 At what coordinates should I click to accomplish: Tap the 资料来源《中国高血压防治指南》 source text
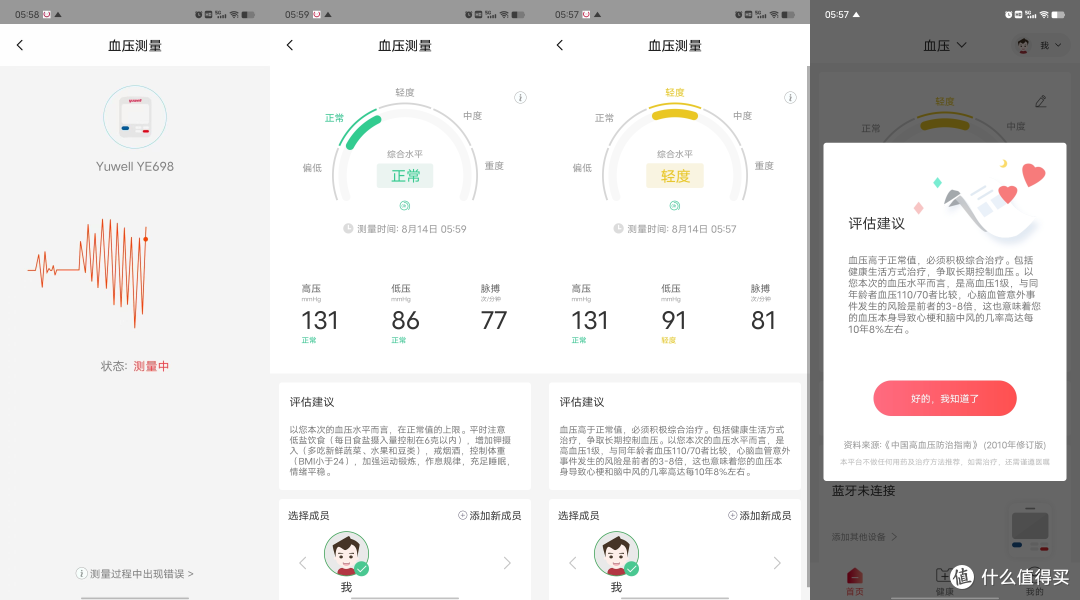coord(945,445)
